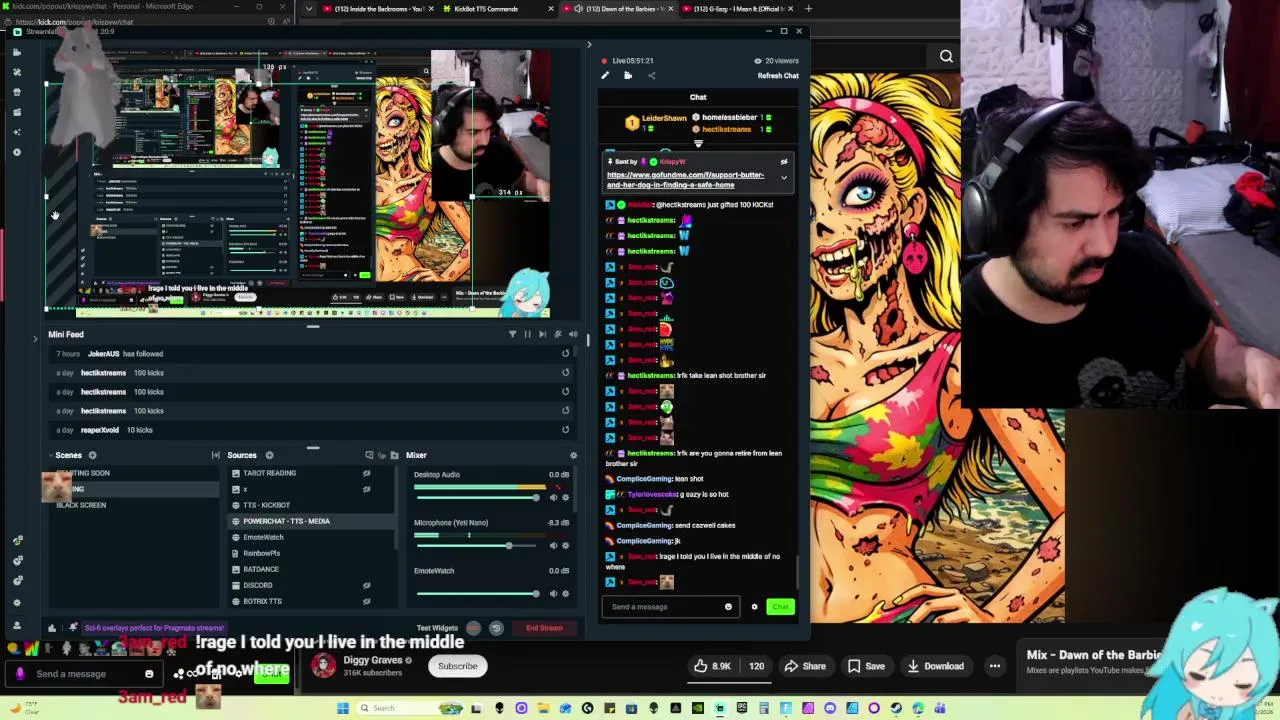Image resolution: width=1280 pixels, height=720 pixels.
Task: Open Desktop Audio settings gear
Action: 565,497
